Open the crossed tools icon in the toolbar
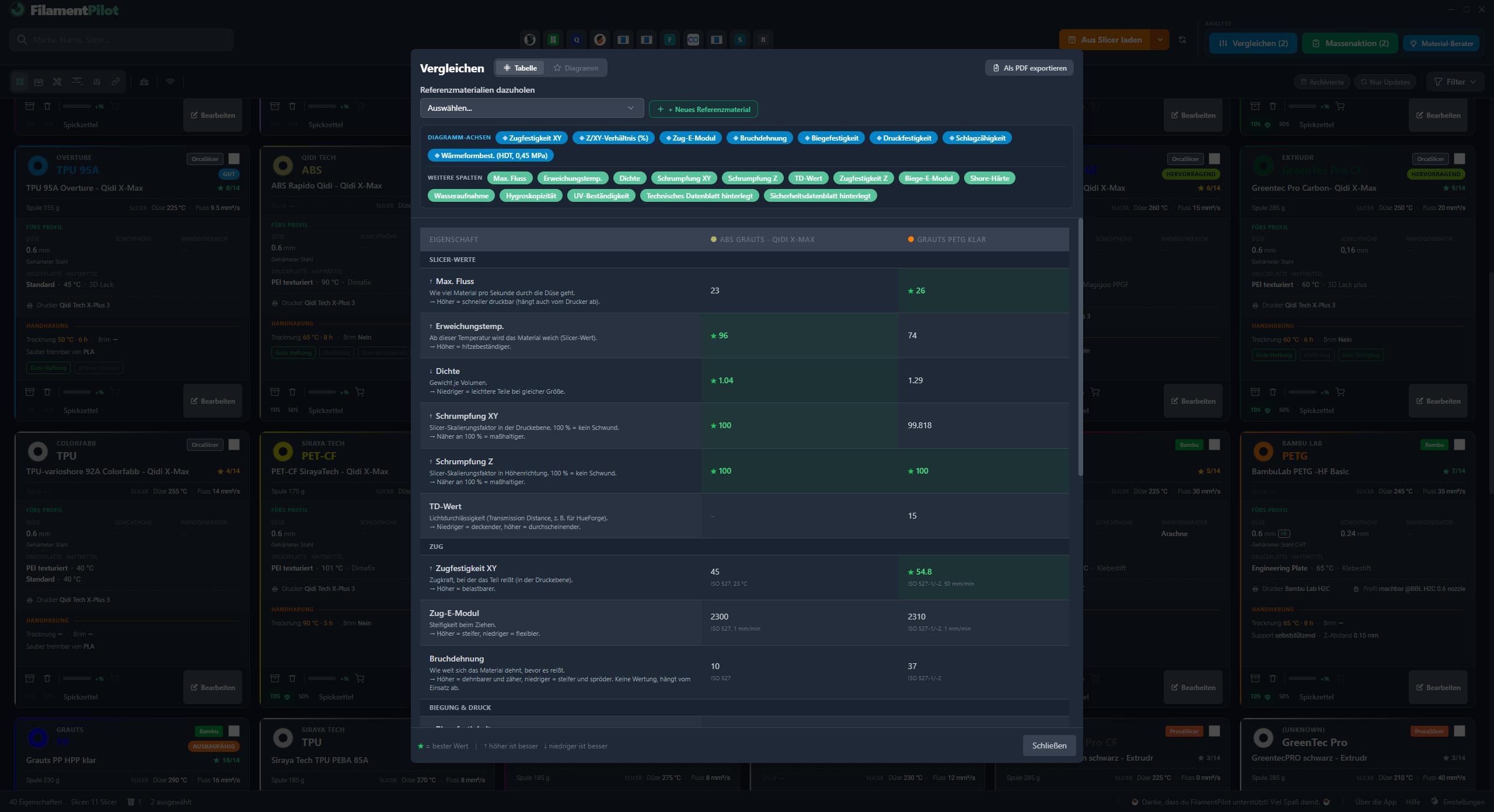 (57, 82)
